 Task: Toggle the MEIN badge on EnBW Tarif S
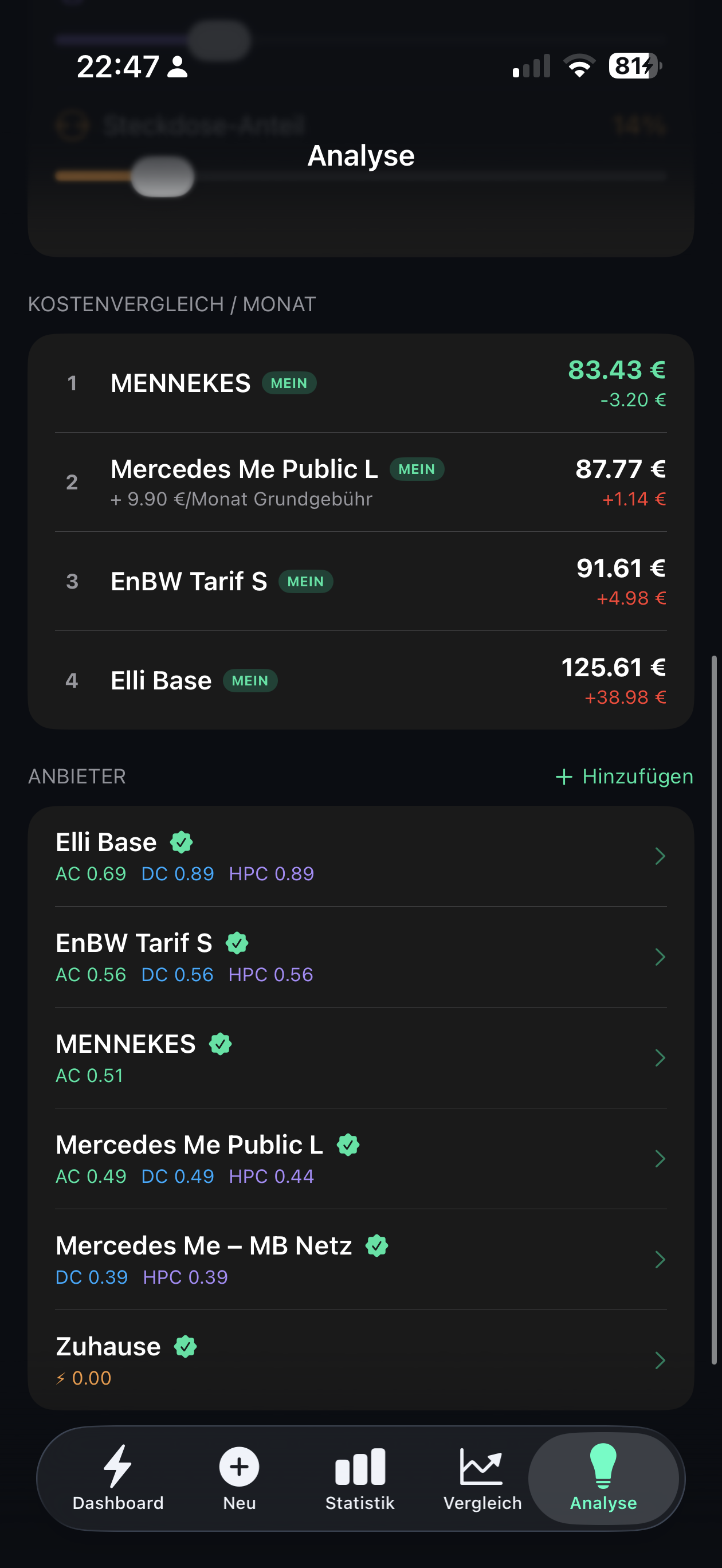(x=305, y=581)
